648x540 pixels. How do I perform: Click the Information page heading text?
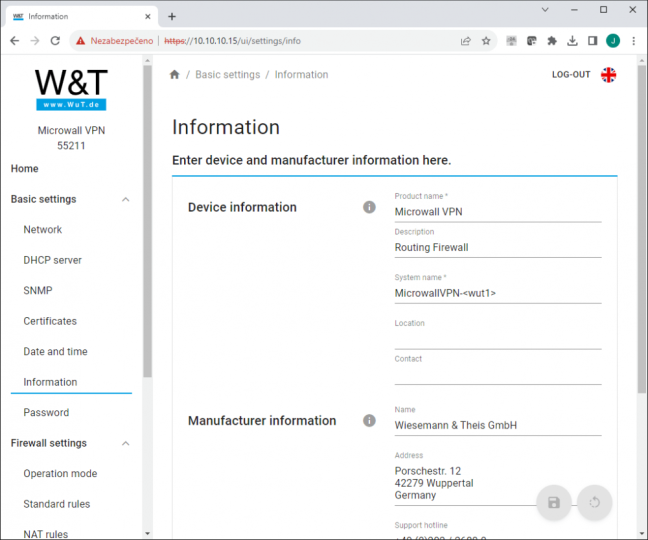pyautogui.click(x=226, y=127)
